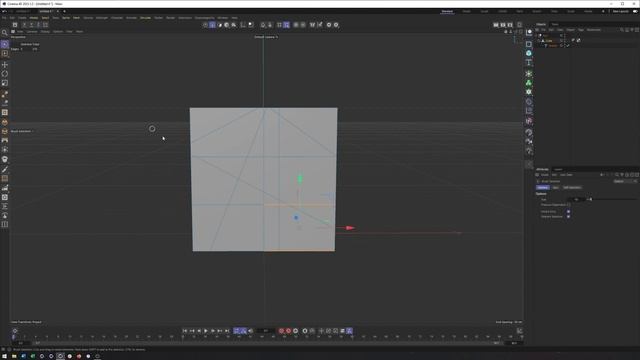Select the Options tab in Attributes
The height and width of the screenshot is (360, 640).
[542, 188]
